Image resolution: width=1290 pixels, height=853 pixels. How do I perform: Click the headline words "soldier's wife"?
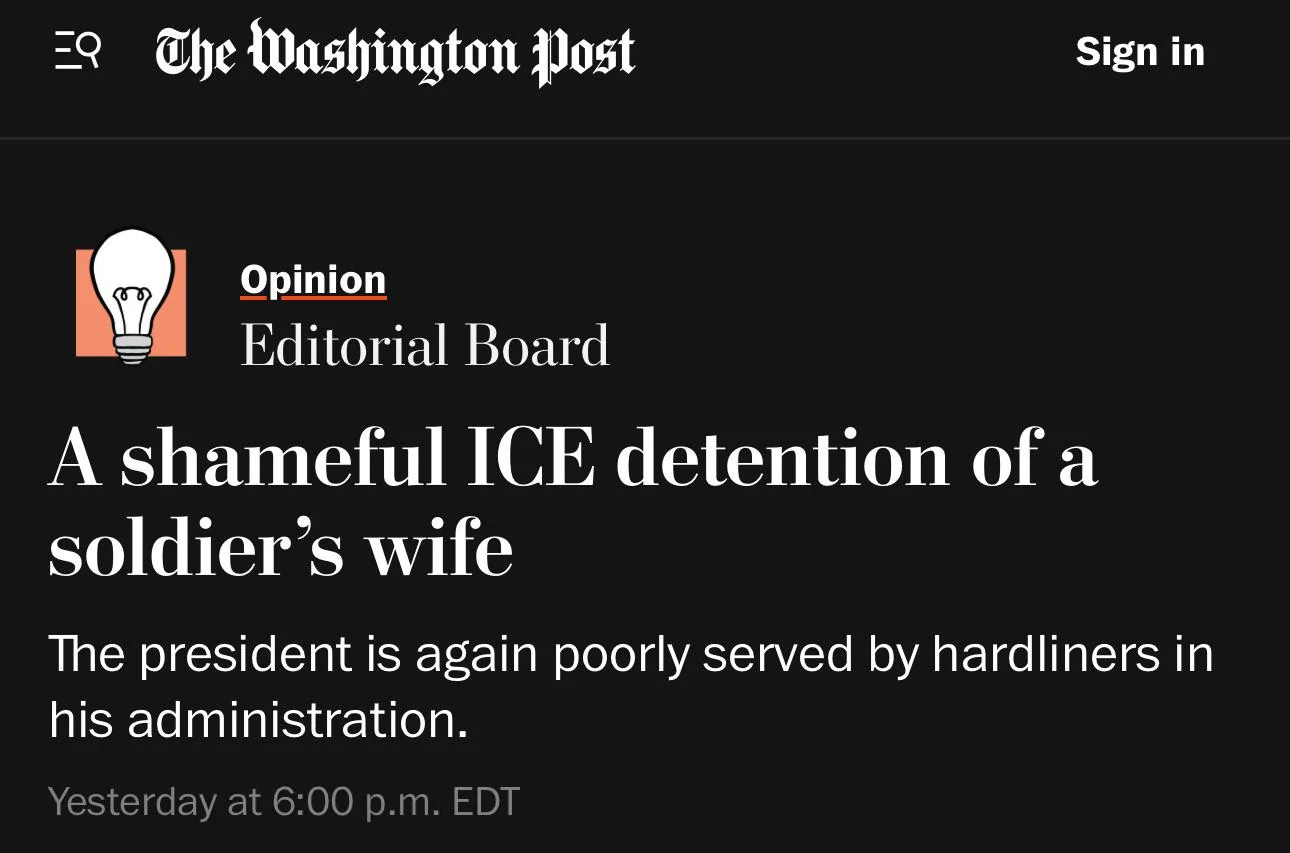[x=280, y=548]
